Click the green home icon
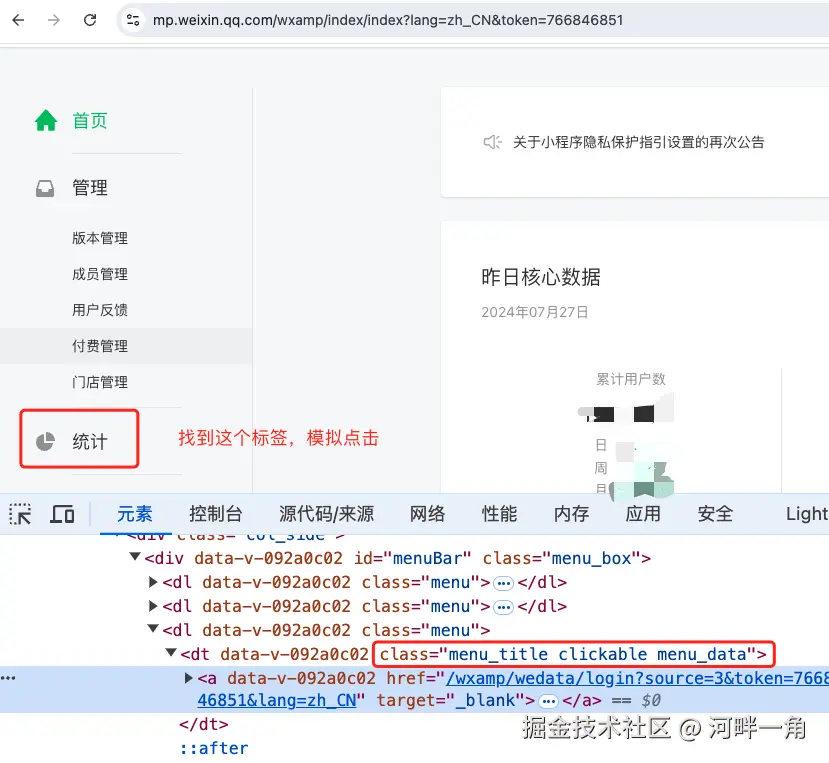Image resolution: width=829 pixels, height=763 pixels. click(46, 120)
